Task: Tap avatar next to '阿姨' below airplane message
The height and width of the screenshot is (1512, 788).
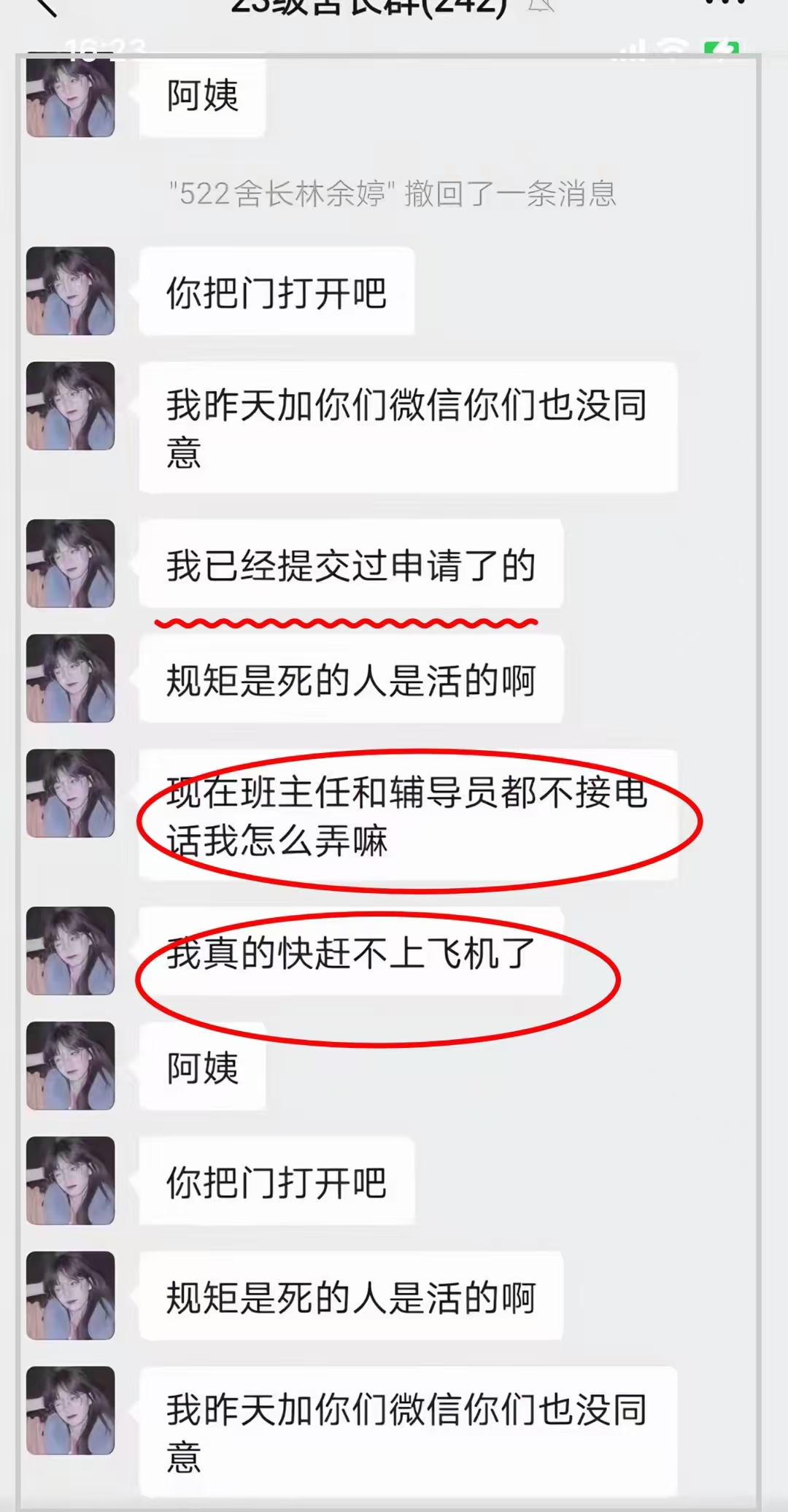Action: pyautogui.click(x=71, y=1066)
